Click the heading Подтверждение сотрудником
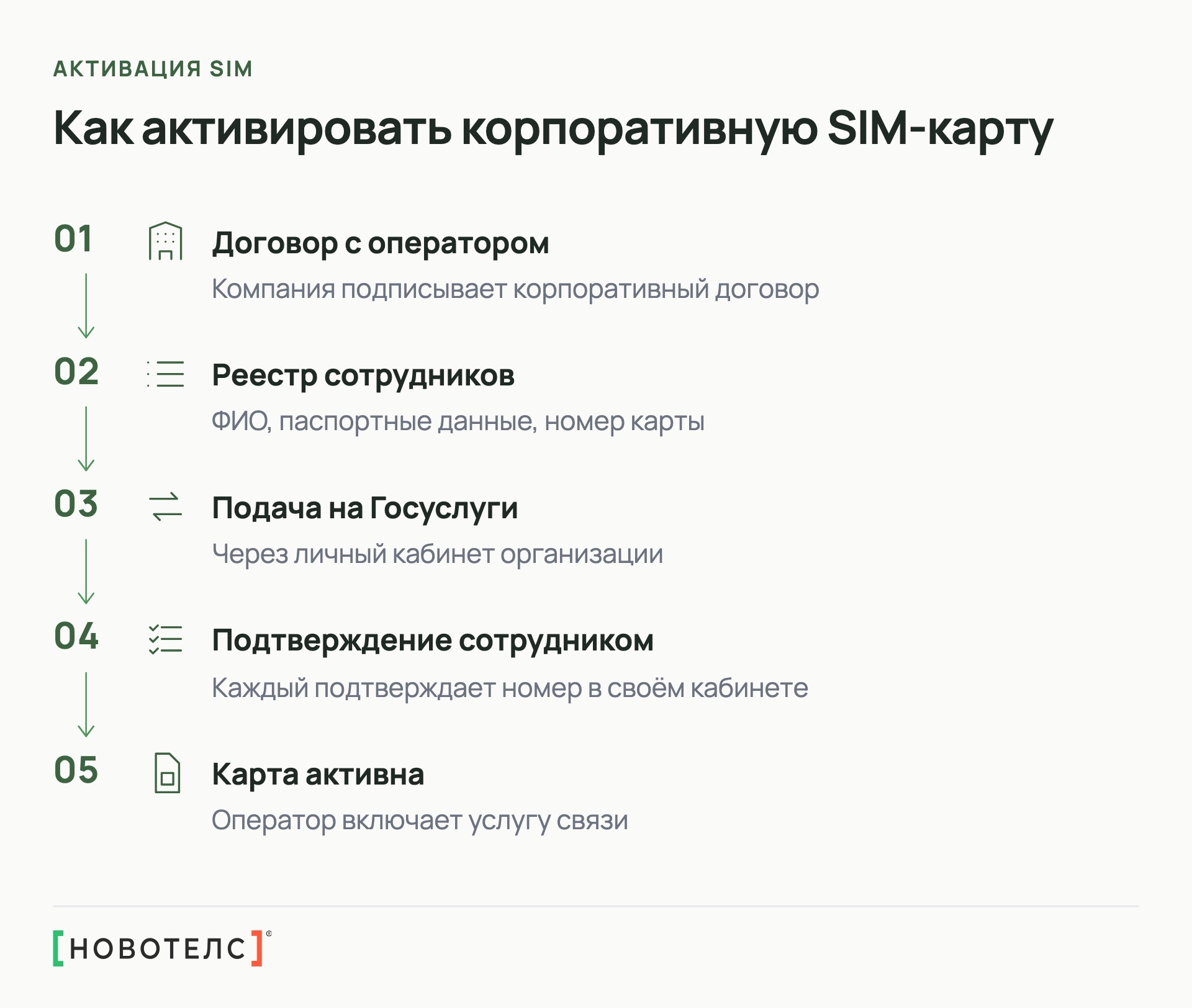The height and width of the screenshot is (1008, 1192). tap(433, 641)
